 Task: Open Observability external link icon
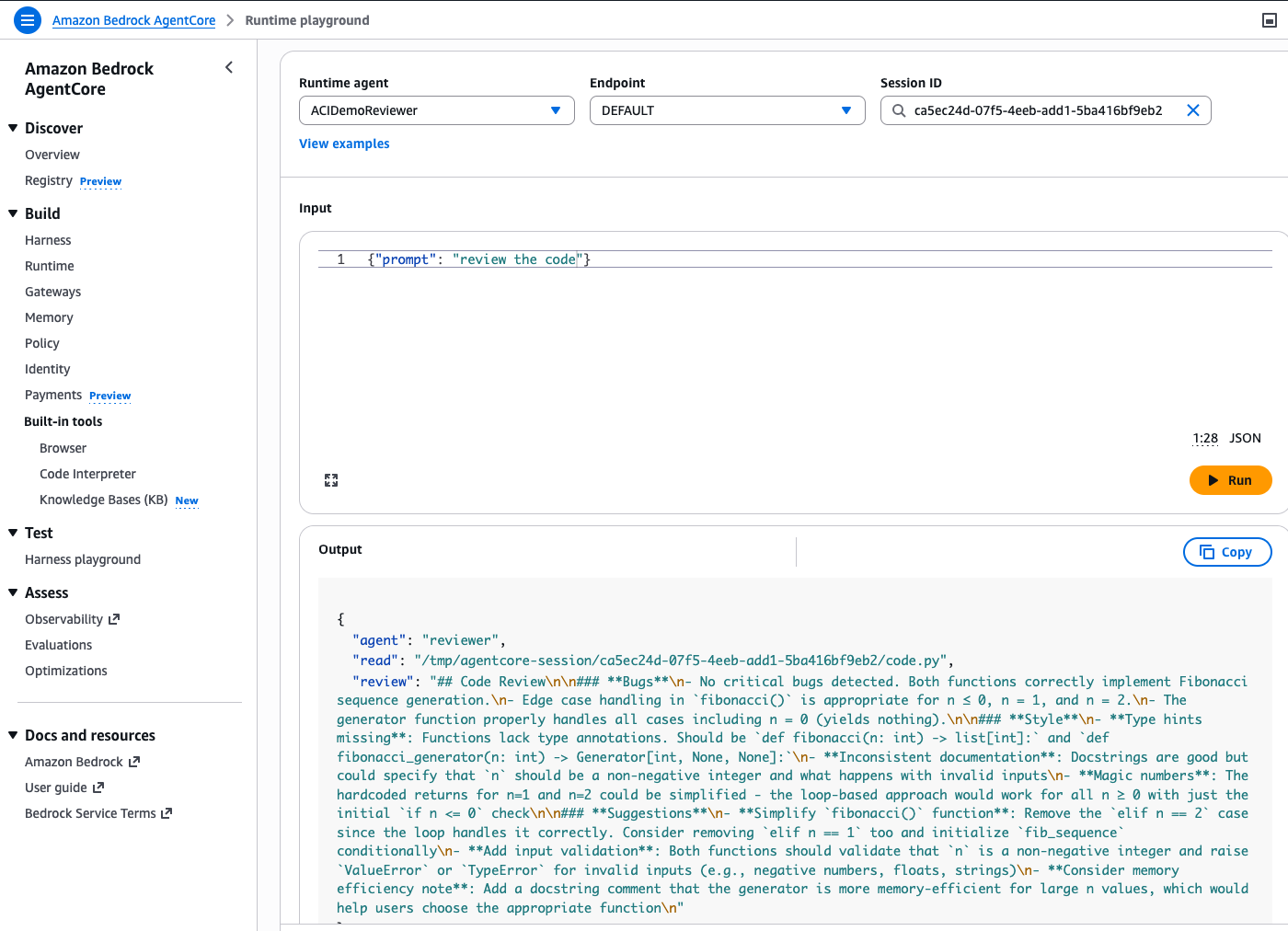(x=114, y=619)
